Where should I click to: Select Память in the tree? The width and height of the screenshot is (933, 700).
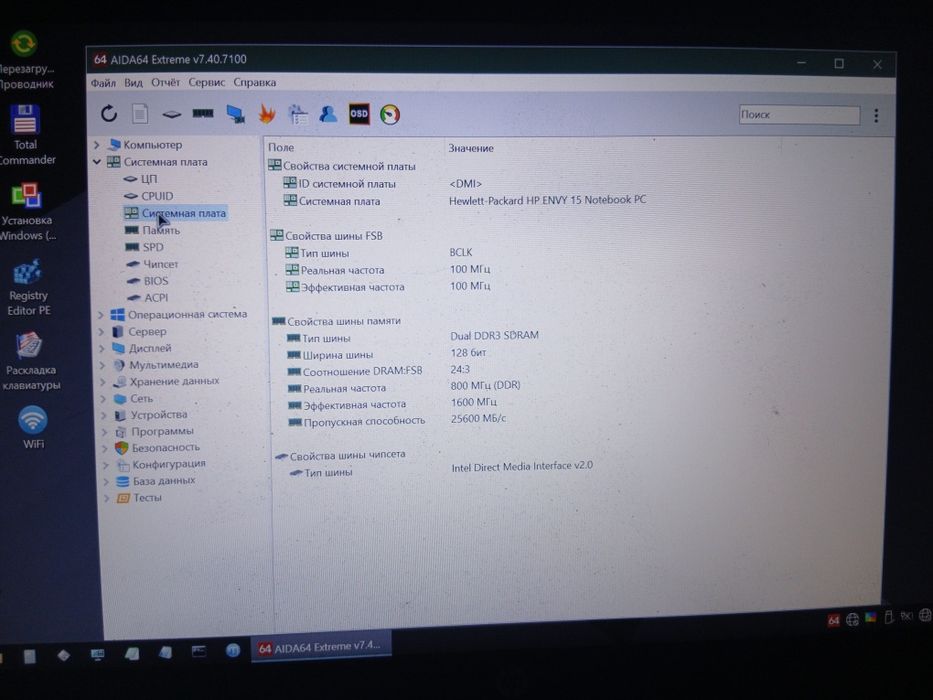tap(152, 230)
